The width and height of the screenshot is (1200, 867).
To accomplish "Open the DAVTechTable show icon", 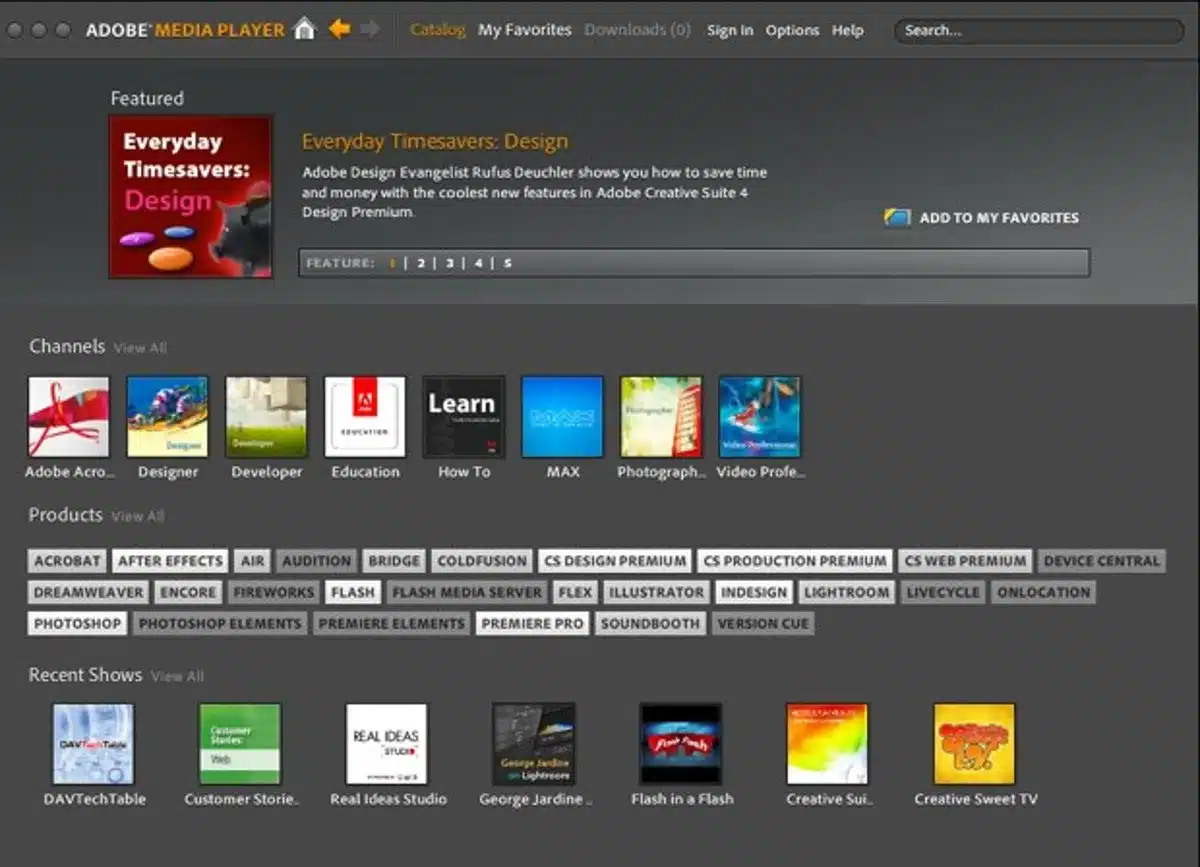I will tap(93, 744).
